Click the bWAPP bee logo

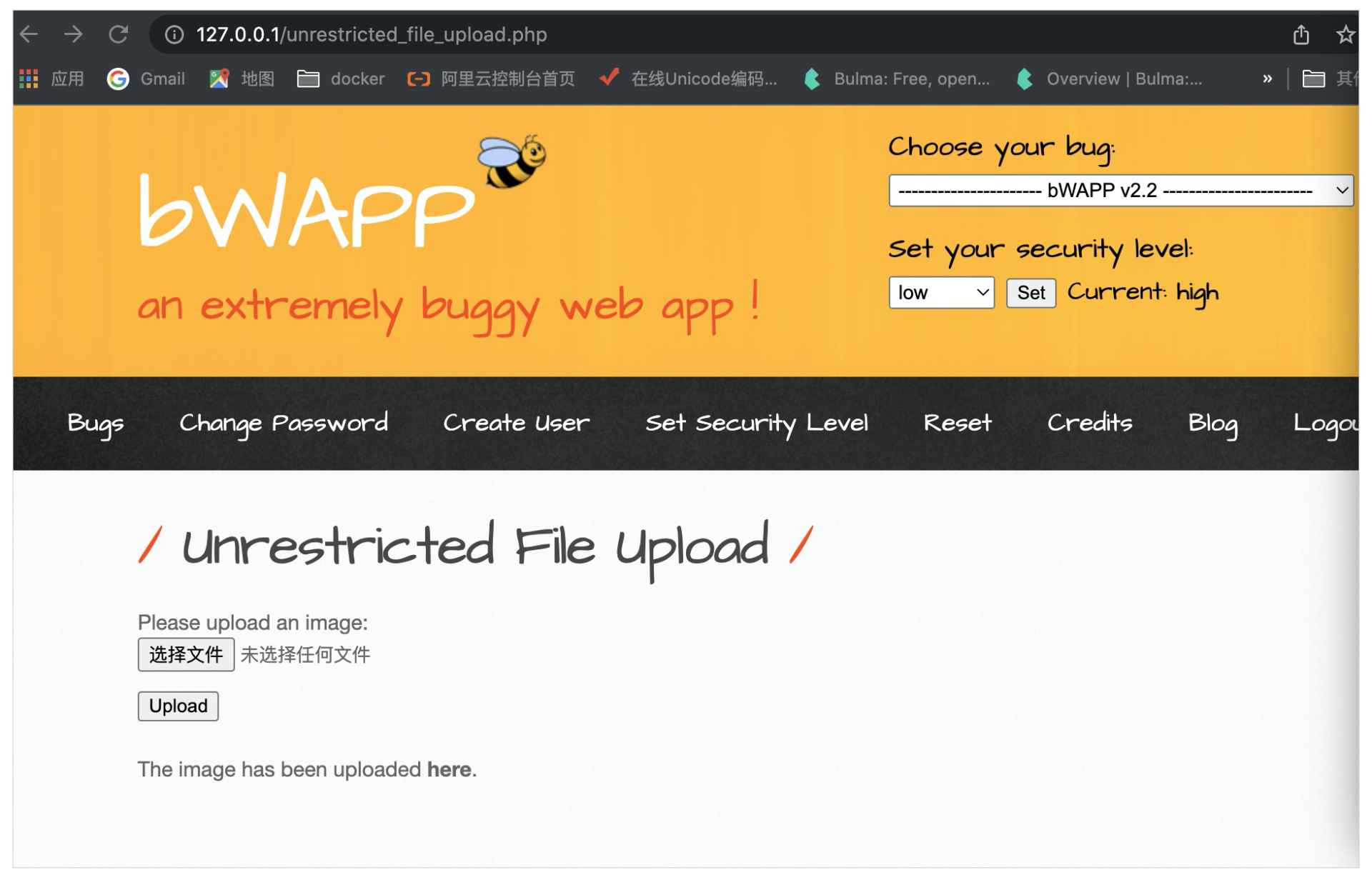tap(512, 161)
